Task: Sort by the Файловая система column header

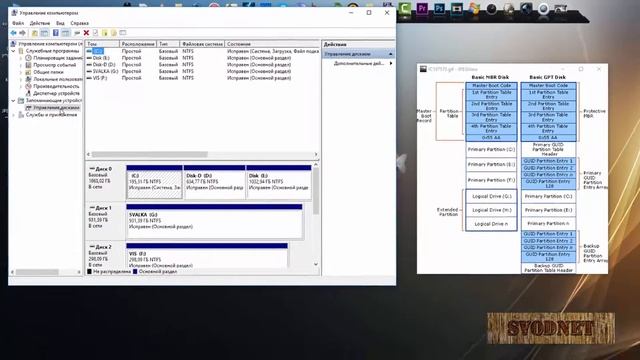Action: [202, 44]
